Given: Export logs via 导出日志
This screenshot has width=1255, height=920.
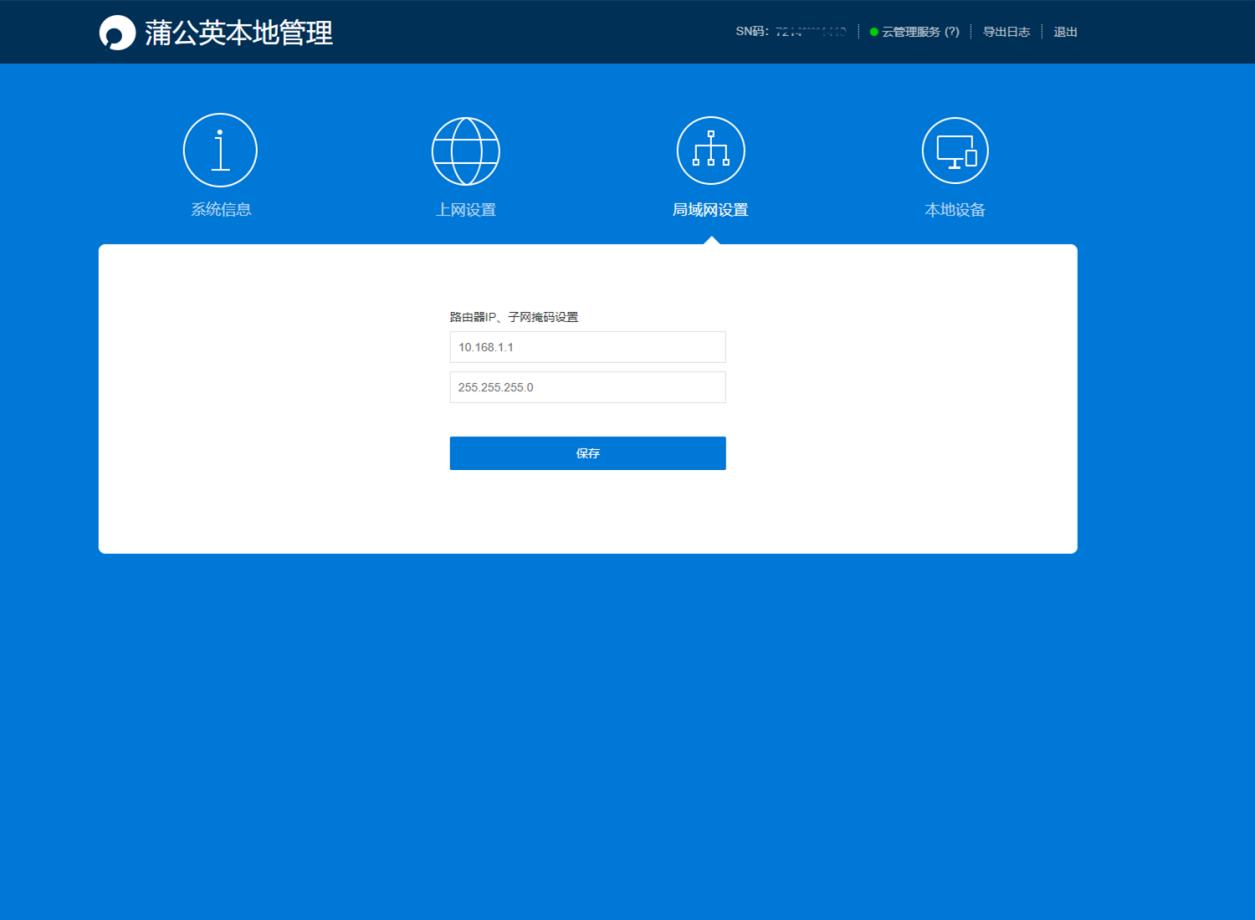Looking at the screenshot, I should (1006, 31).
